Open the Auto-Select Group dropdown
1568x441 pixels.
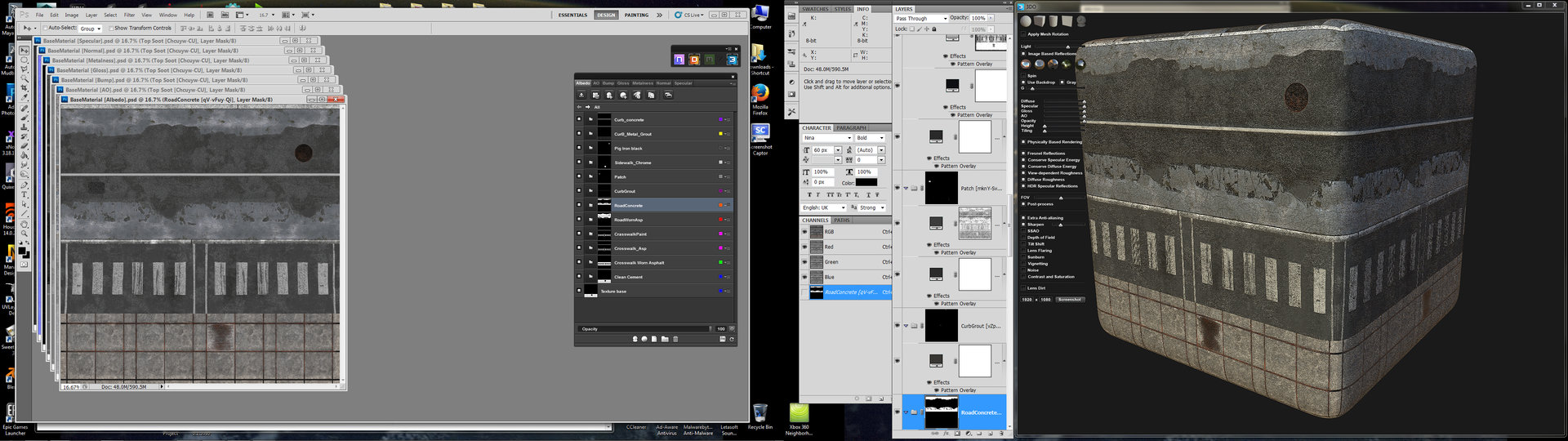pyautogui.click(x=90, y=29)
